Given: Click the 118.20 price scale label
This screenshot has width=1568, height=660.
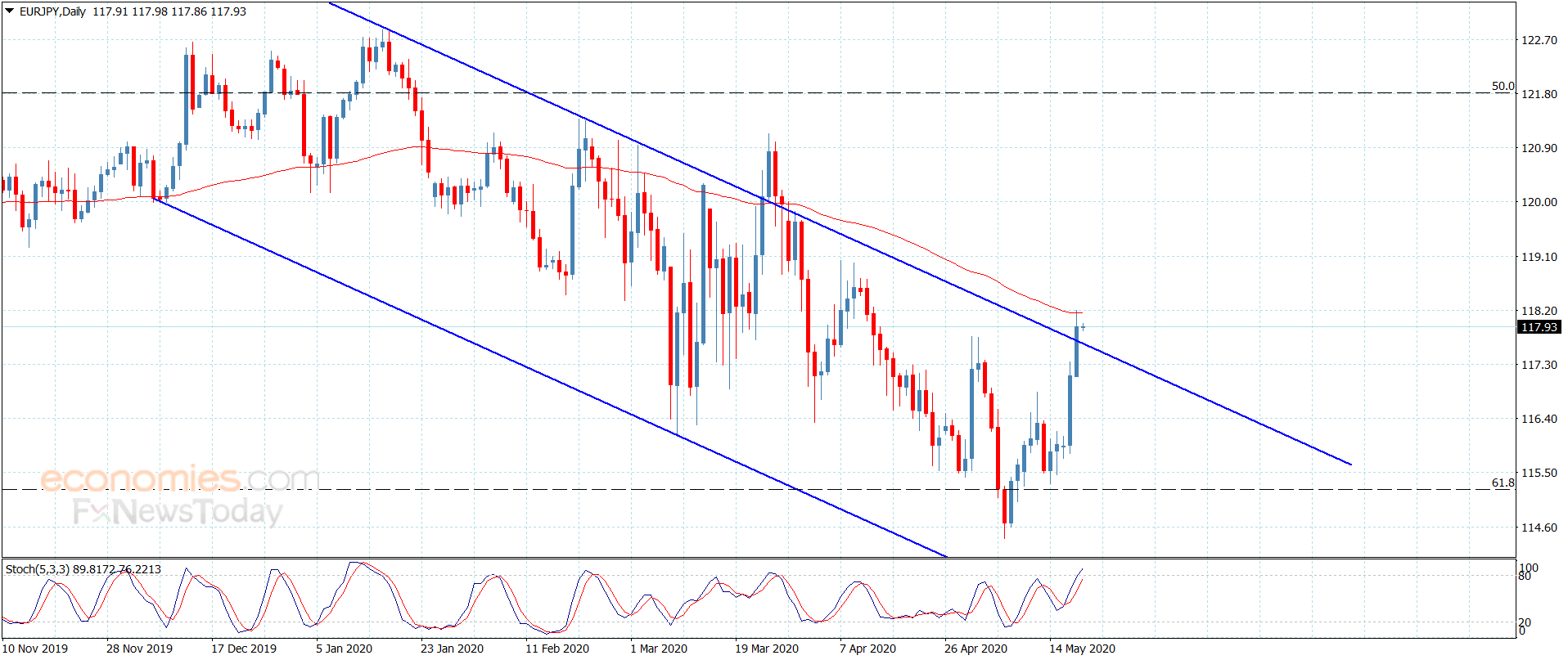Looking at the screenshot, I should click(1539, 311).
